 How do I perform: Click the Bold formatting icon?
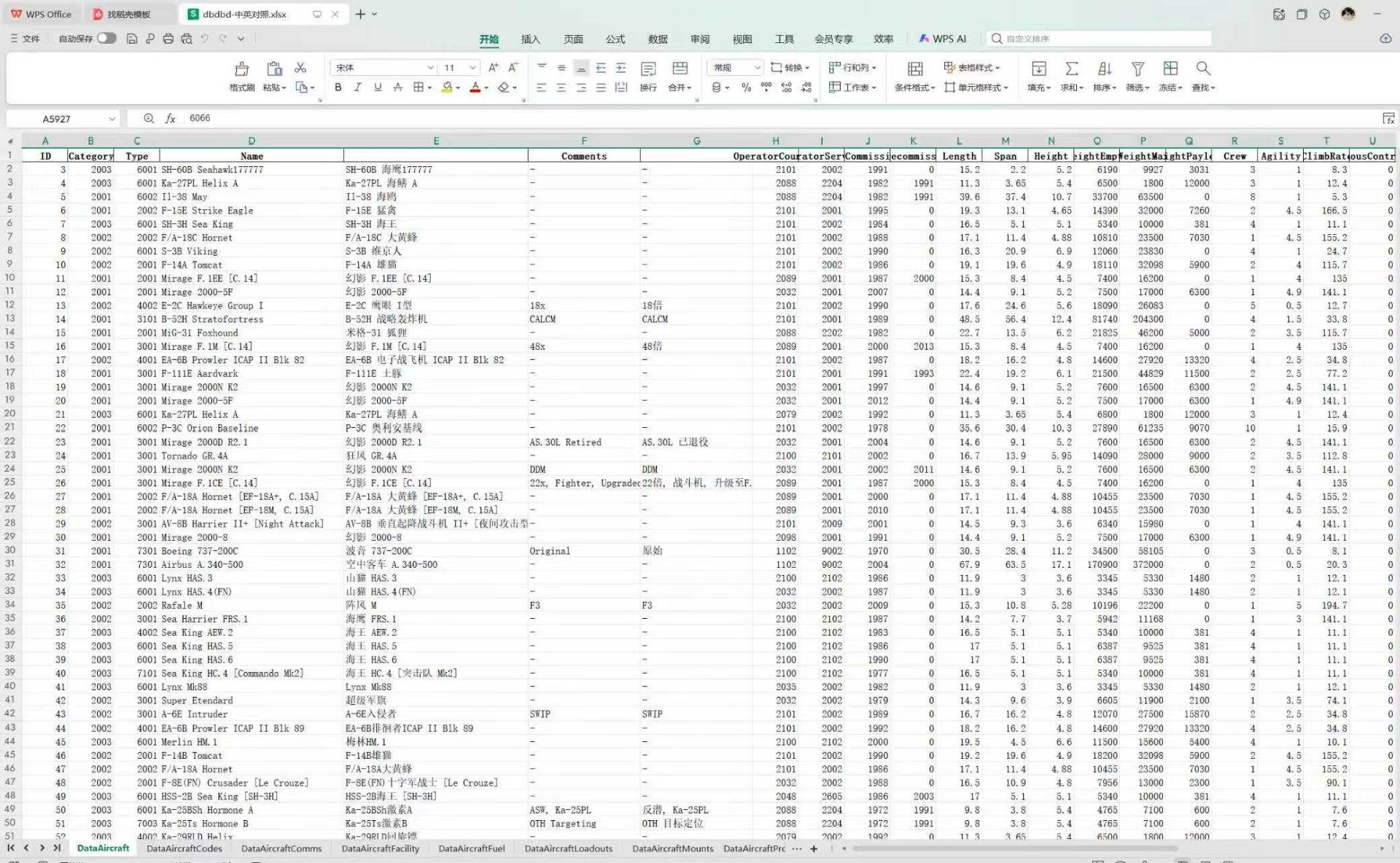click(338, 87)
